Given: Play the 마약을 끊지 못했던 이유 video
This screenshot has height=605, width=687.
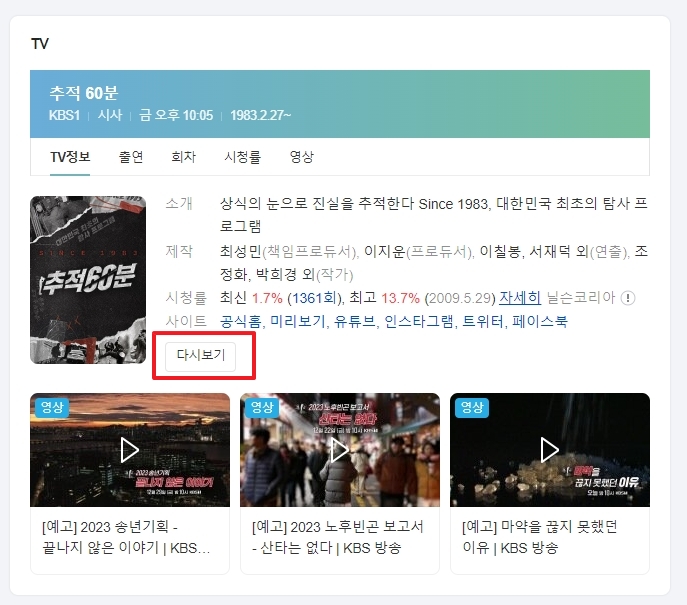Looking at the screenshot, I should click(549, 450).
